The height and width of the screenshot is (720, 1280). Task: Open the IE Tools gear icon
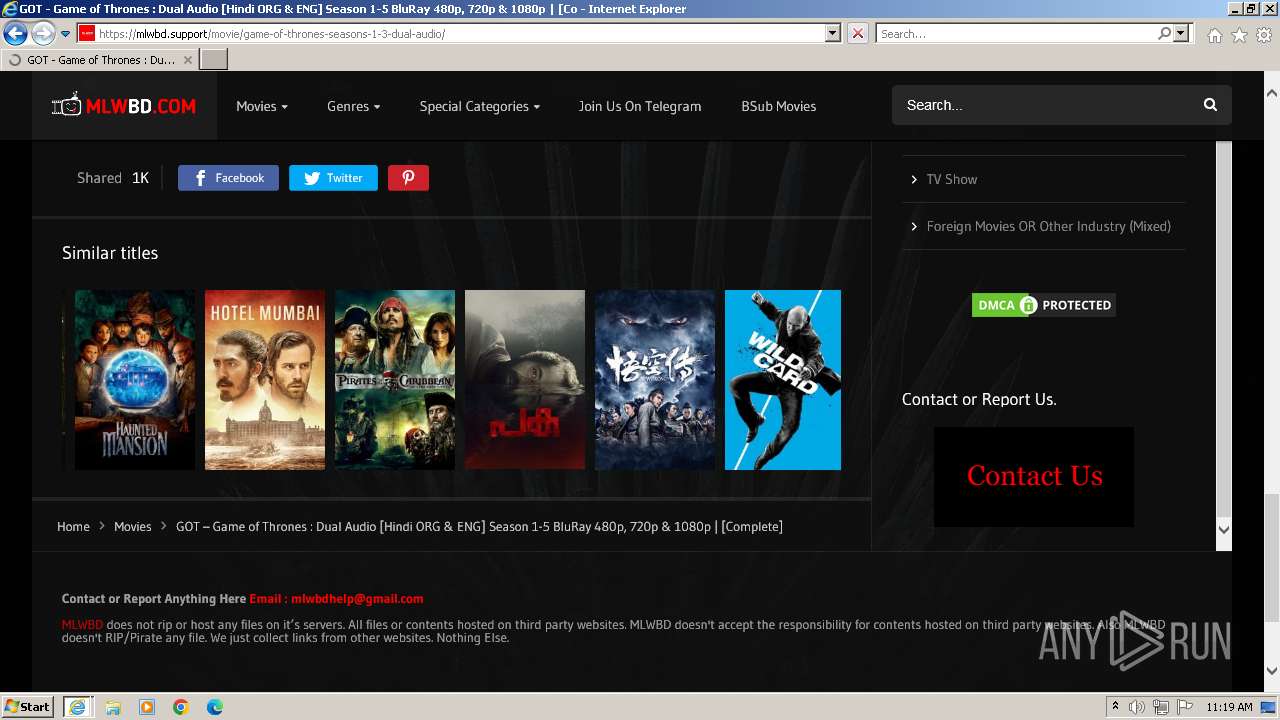1264,35
